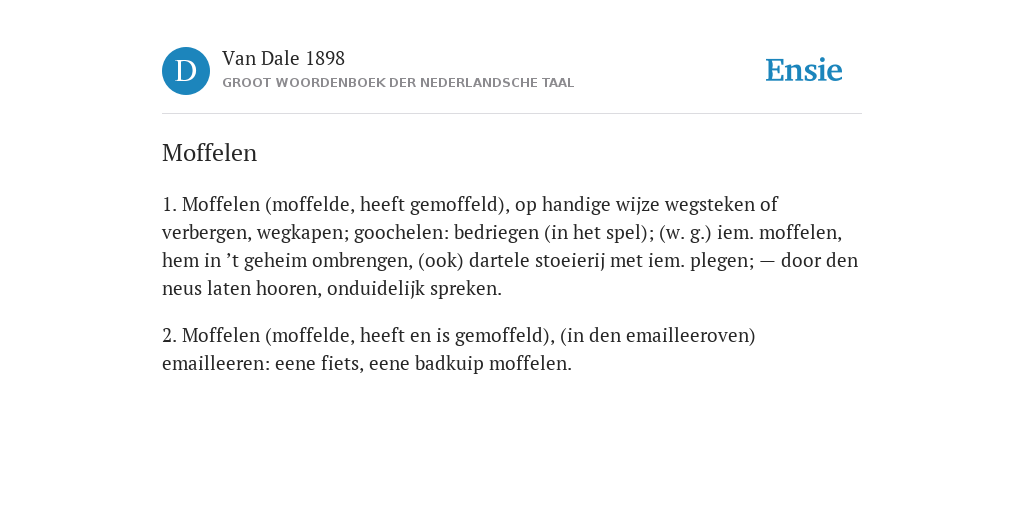Click the phrase 'neus laten hooren'
Viewport: 1024px width, 512px height.
240,289
